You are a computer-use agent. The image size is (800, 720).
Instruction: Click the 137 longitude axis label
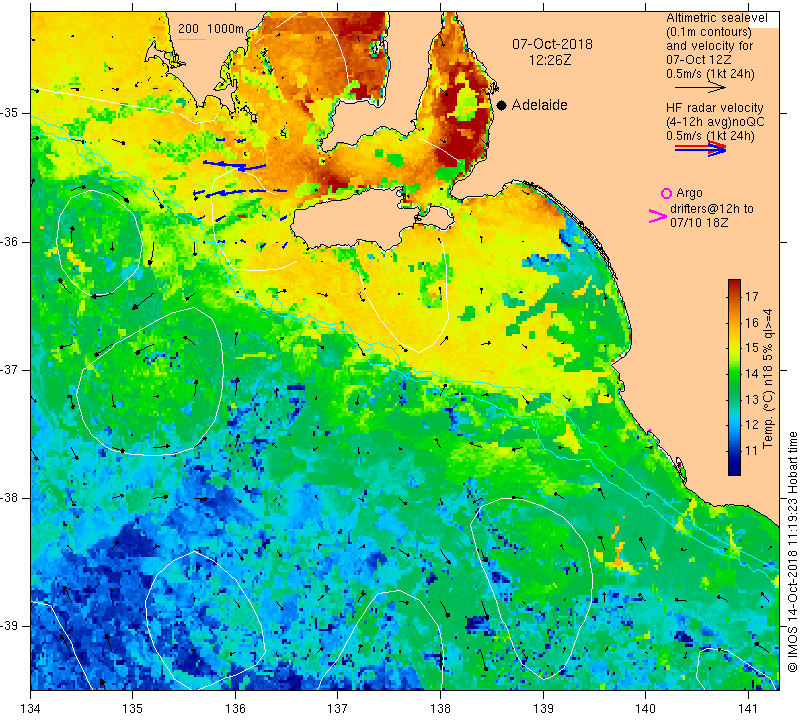pos(338,709)
